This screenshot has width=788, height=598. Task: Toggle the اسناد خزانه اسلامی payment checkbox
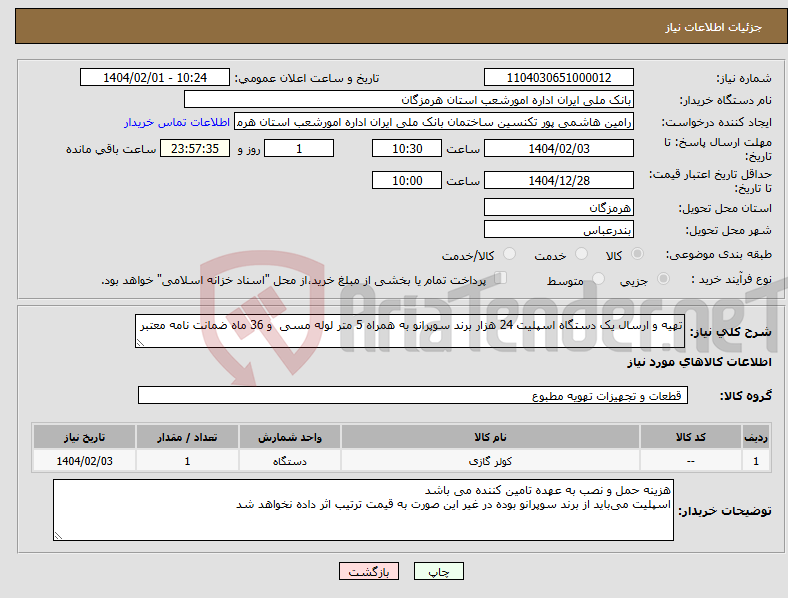(501, 278)
